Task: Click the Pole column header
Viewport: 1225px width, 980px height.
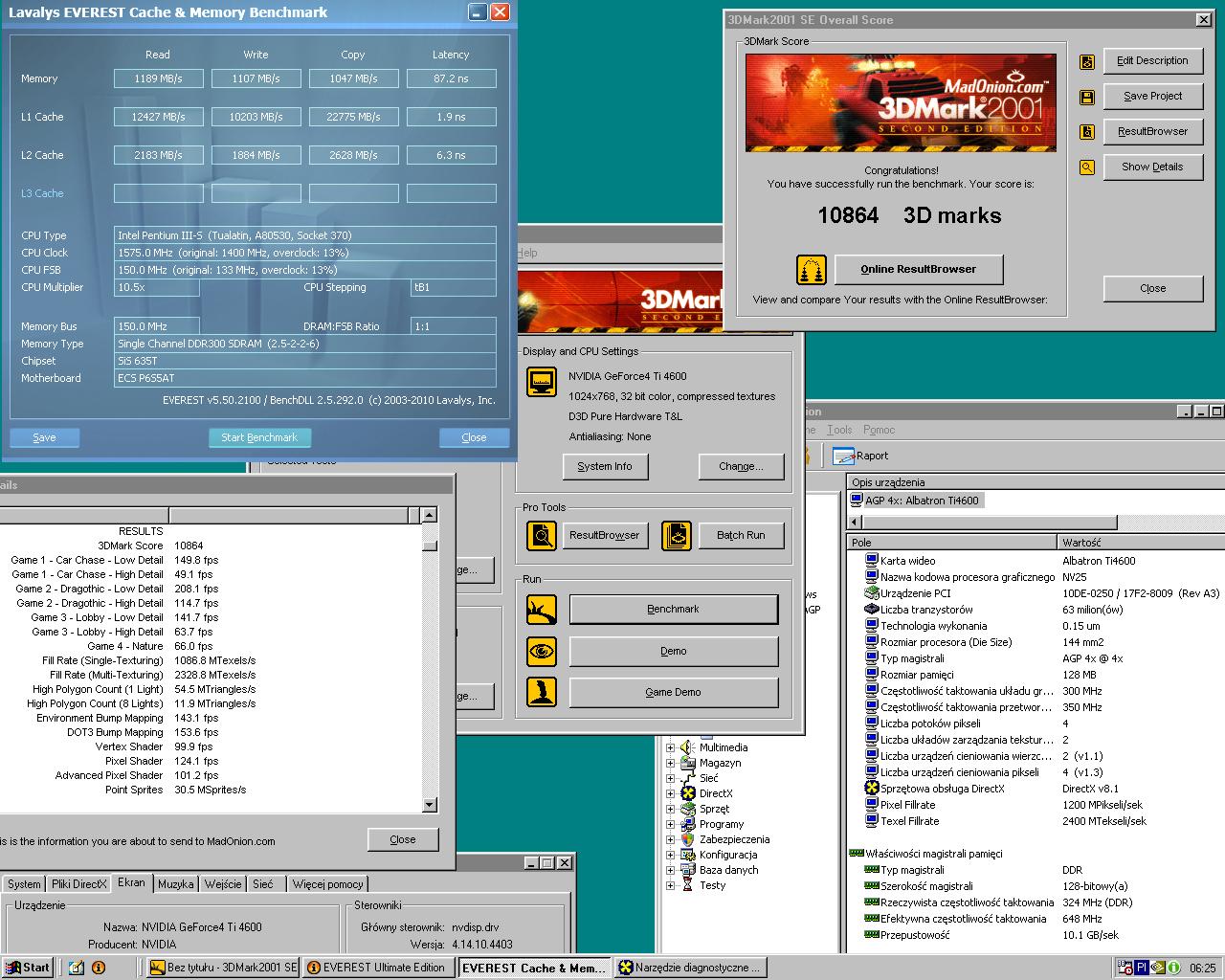Action: 952,542
